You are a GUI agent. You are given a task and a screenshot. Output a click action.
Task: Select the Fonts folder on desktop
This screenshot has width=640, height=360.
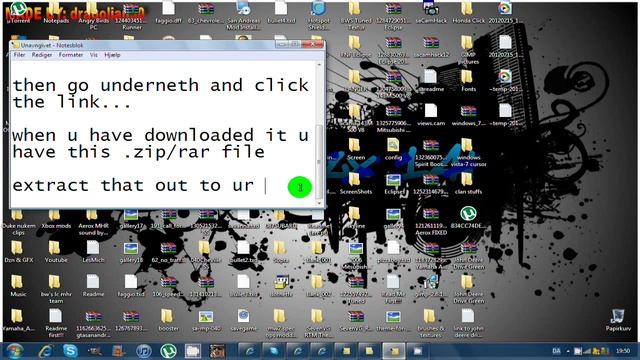468,81
